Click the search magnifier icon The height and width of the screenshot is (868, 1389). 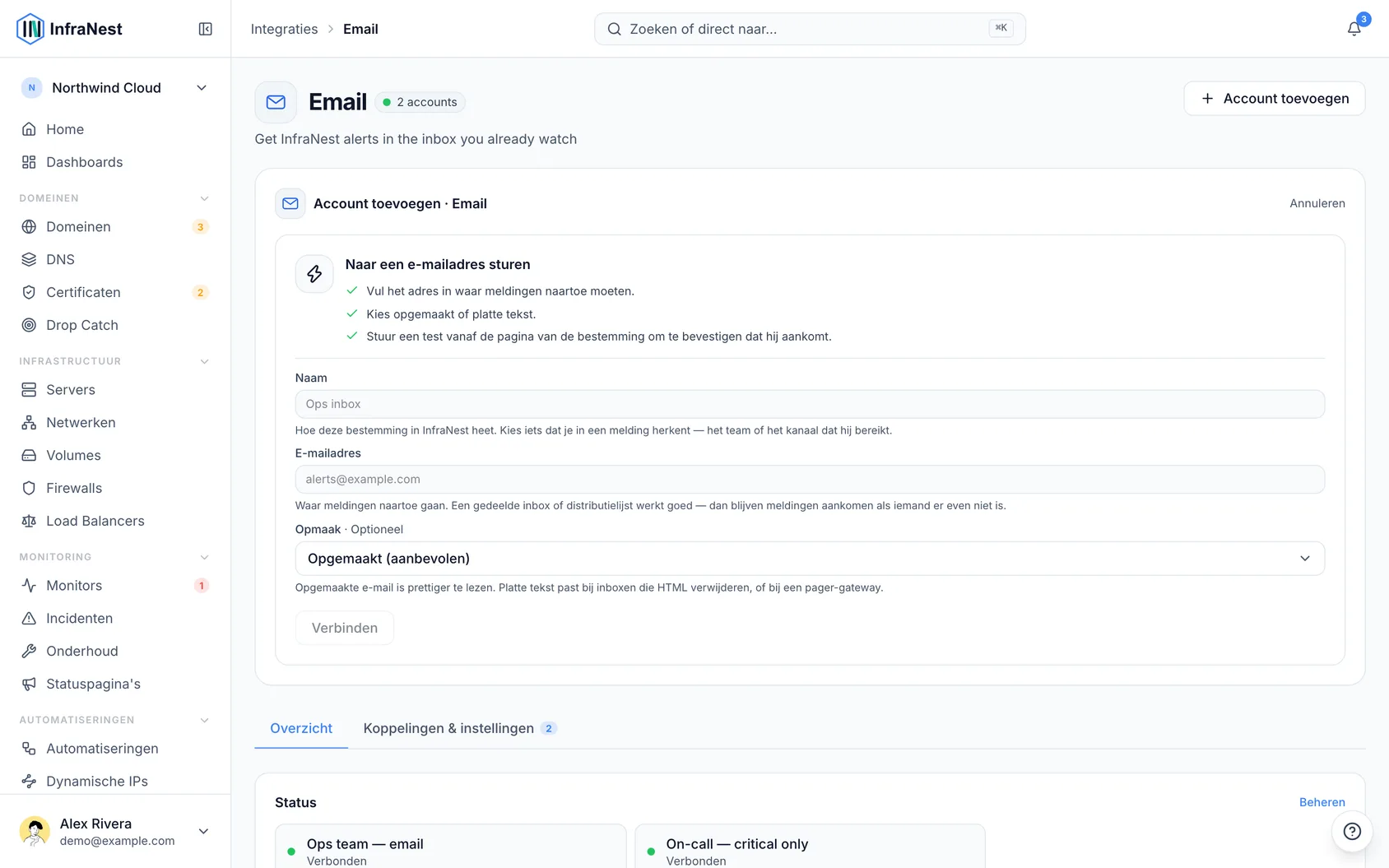click(x=614, y=29)
